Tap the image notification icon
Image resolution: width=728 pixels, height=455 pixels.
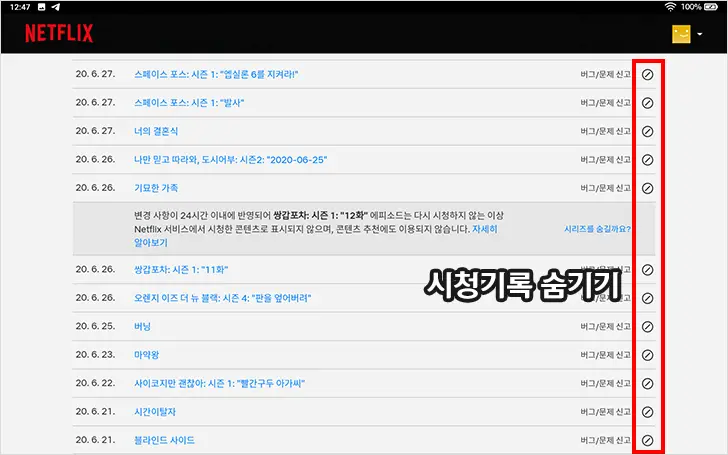click(41, 7)
